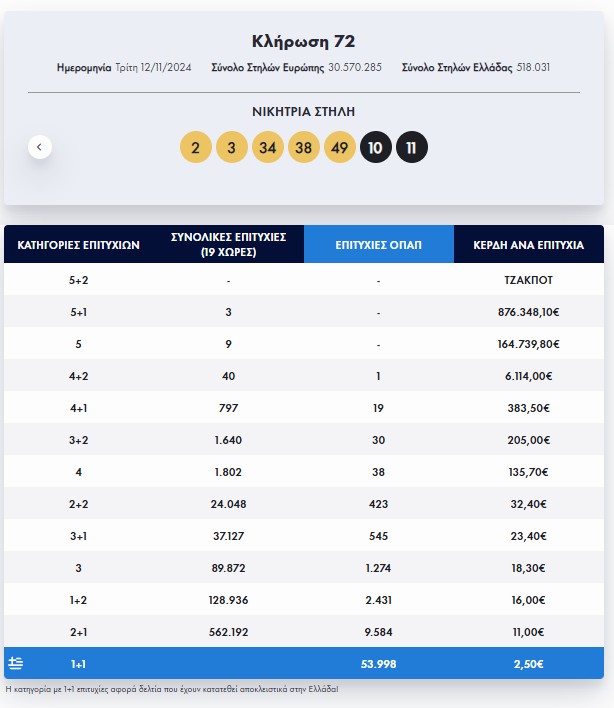Click the 5+2 category cell
Viewport: 614px width, 708px height.
point(79,280)
